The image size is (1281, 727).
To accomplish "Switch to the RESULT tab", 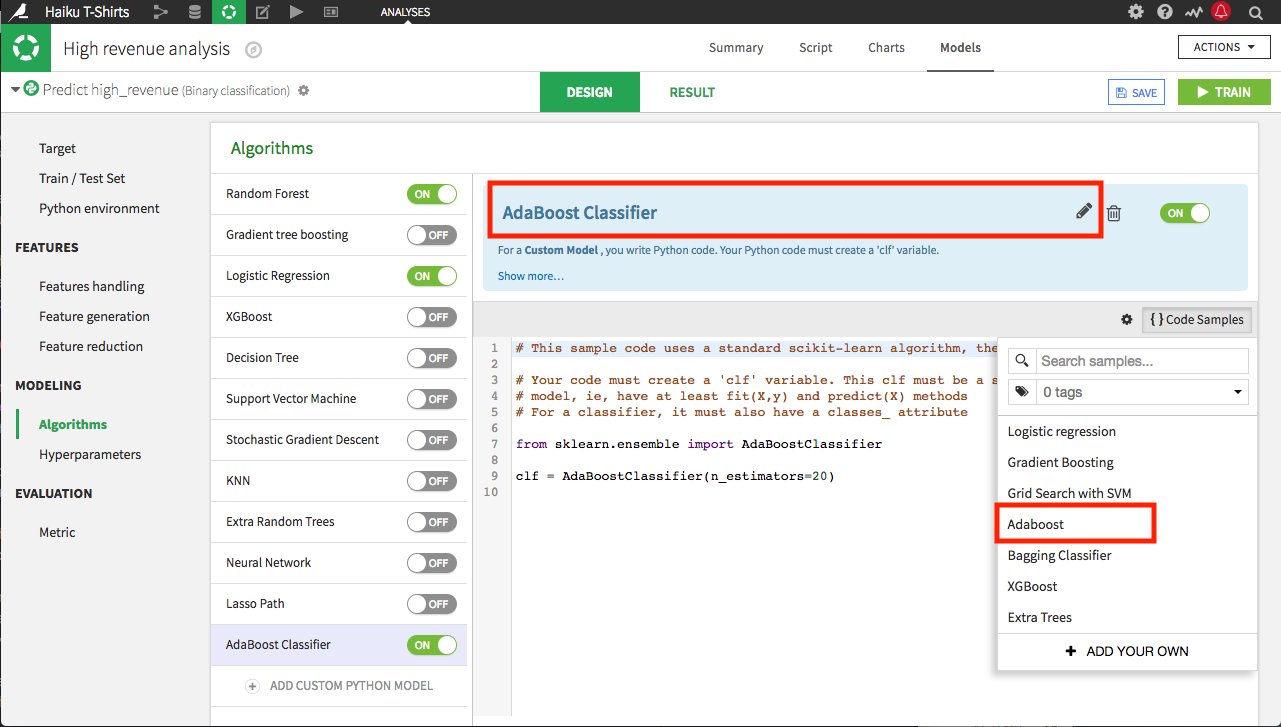I will [692, 92].
